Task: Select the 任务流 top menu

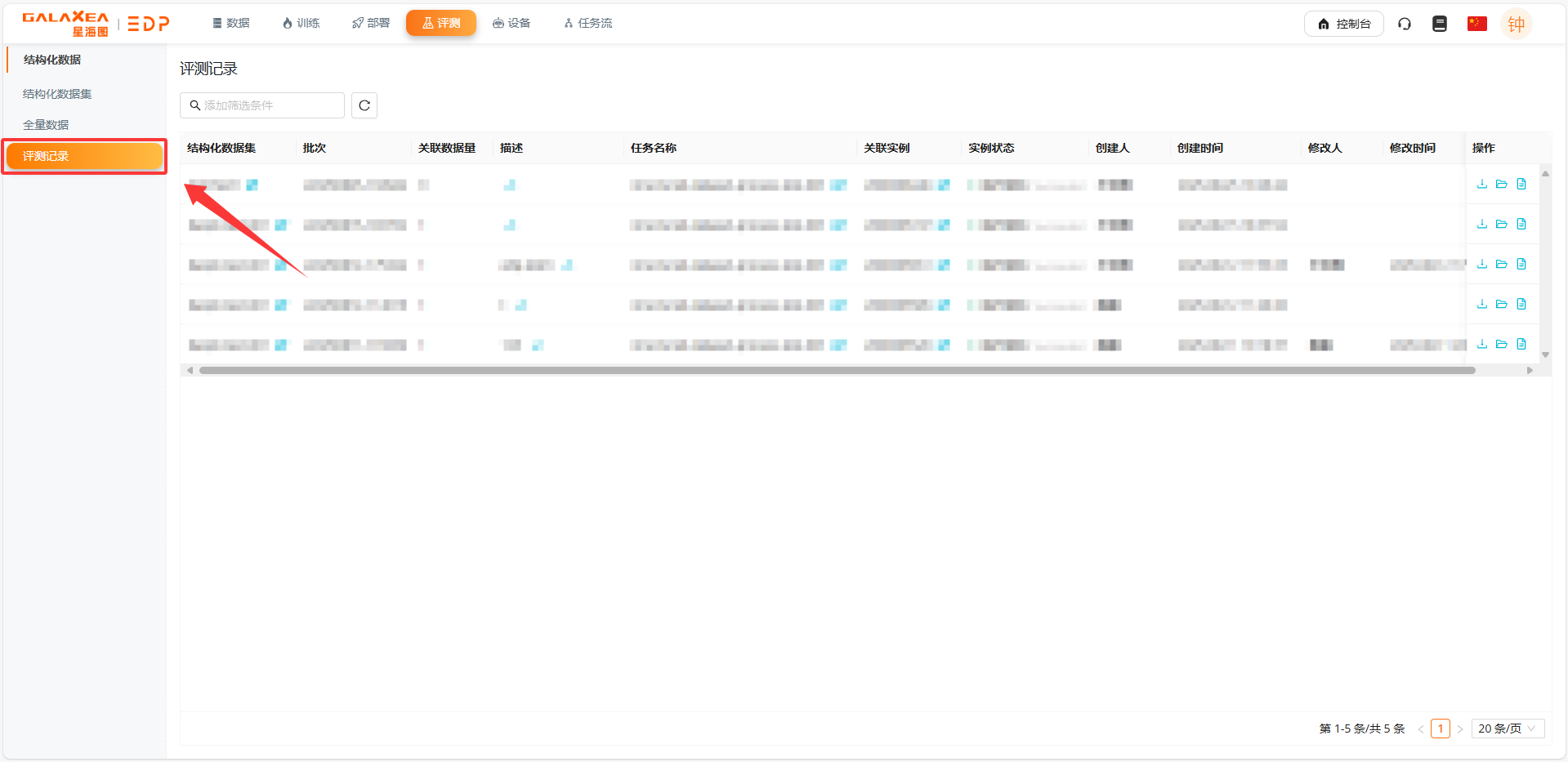Action: pyautogui.click(x=587, y=23)
